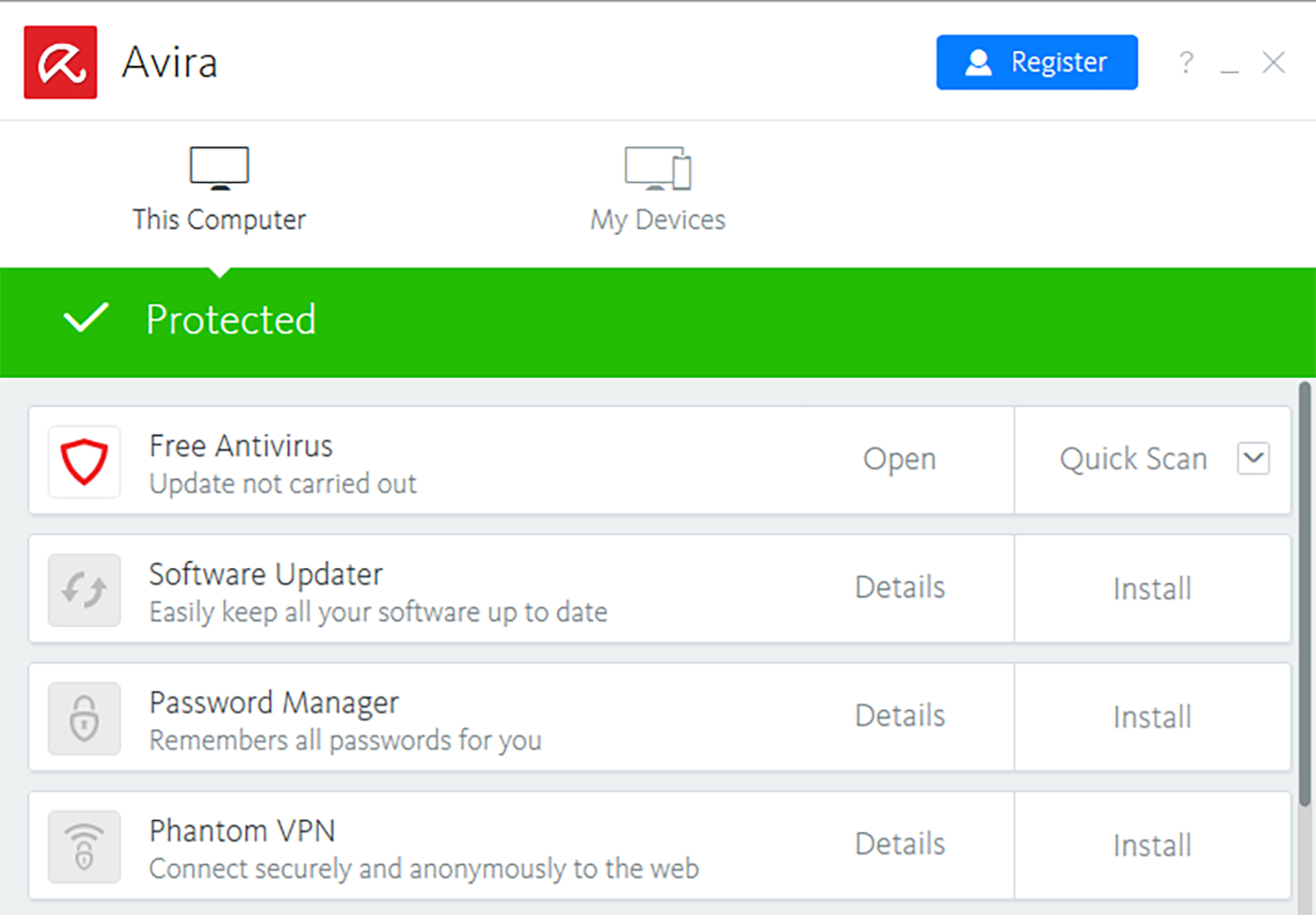Switch to the My Devices tab
1316x915 pixels.
pos(658,220)
